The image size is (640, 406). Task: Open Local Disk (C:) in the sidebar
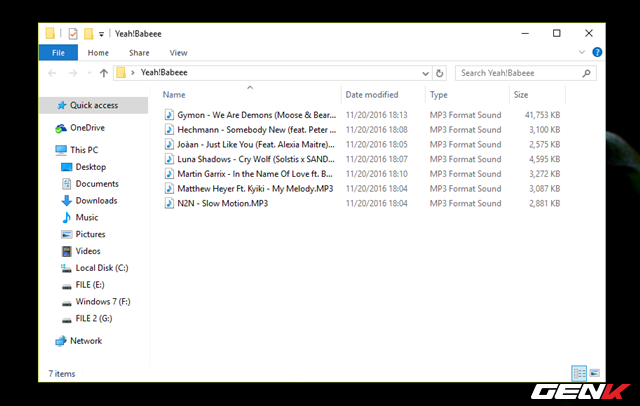pos(102,268)
